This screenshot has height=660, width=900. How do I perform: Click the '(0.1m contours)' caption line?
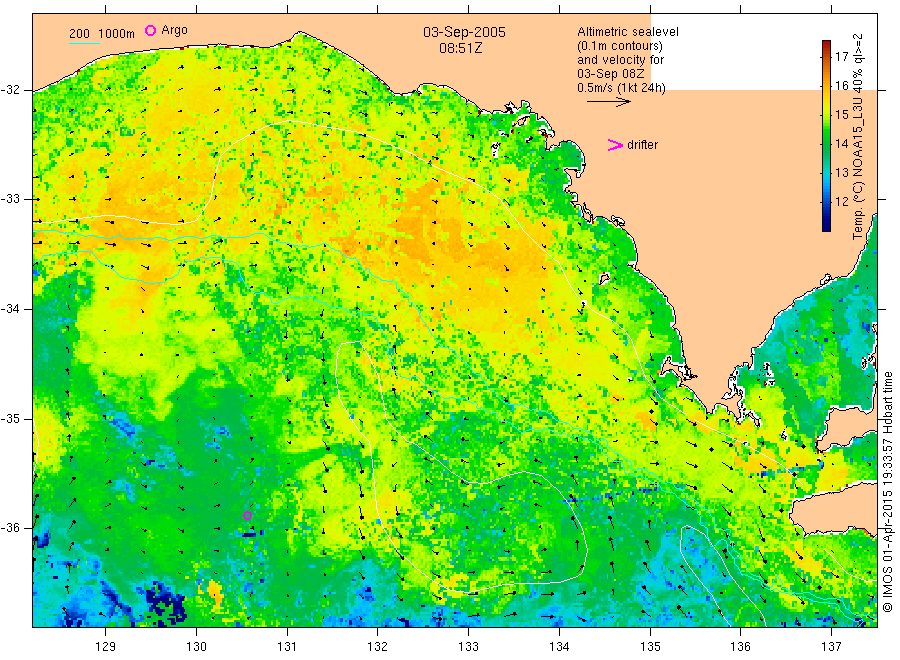pos(620,46)
